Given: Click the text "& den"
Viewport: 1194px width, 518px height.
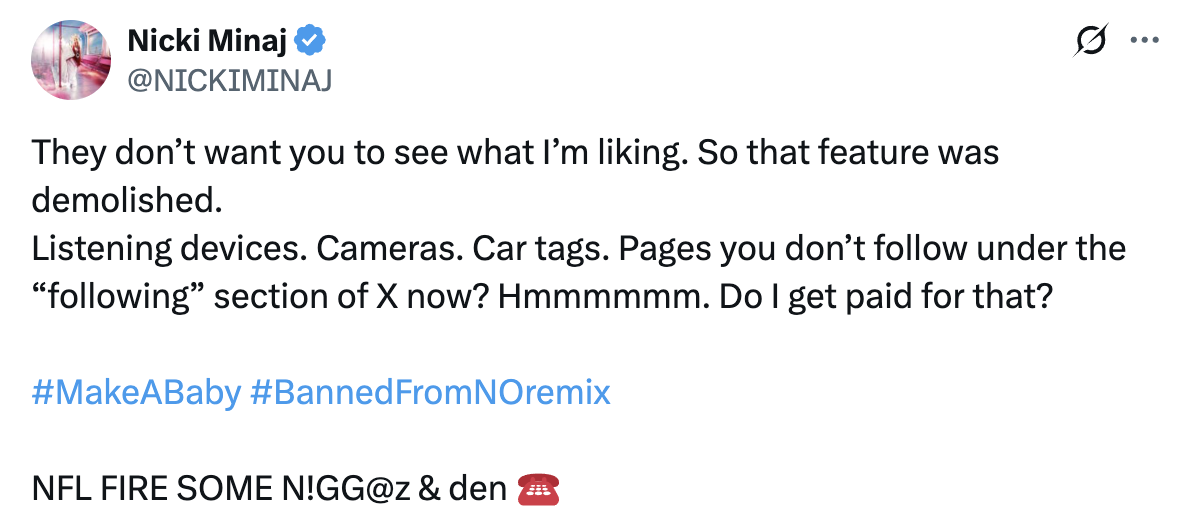Looking at the screenshot, I should pos(459,490).
